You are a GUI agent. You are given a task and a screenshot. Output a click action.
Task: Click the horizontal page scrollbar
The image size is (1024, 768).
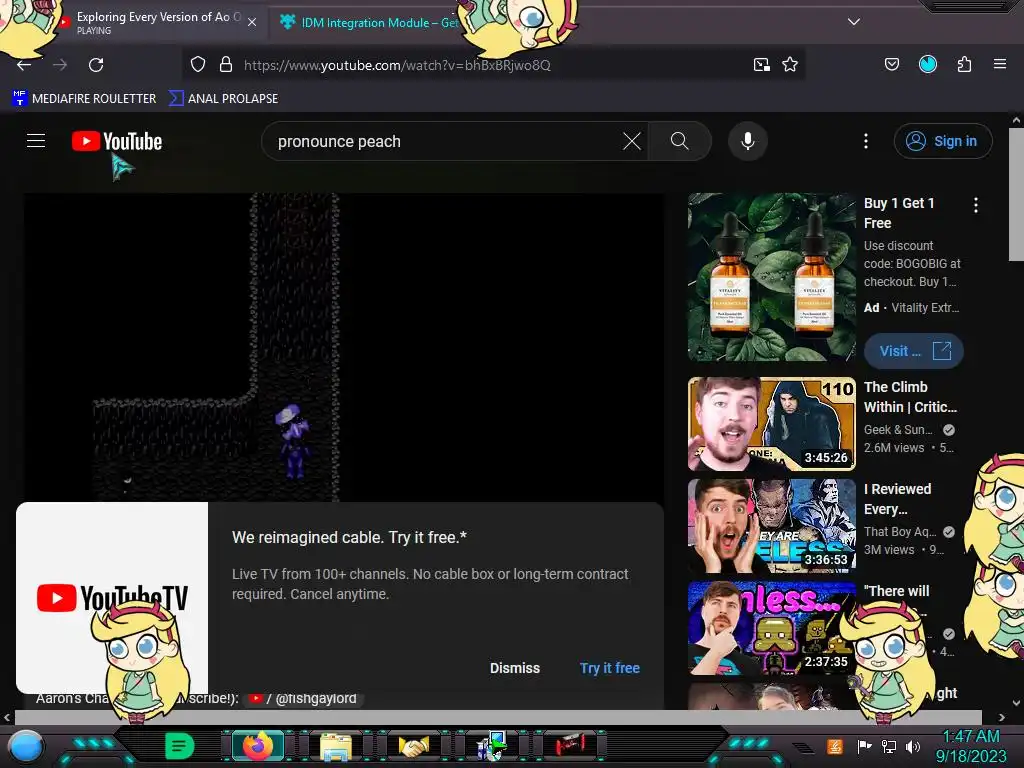[498, 717]
